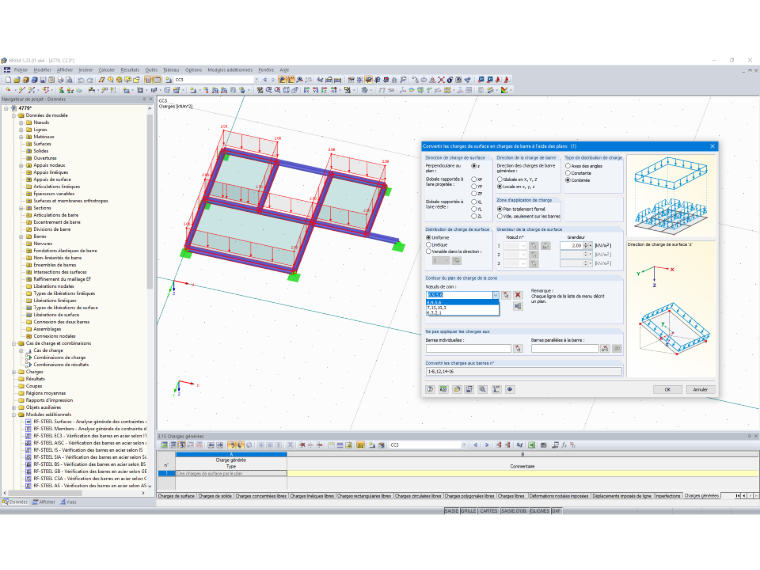760x570 pixels.
Task: Expand the Charges tree folder
Action: (x=15, y=372)
